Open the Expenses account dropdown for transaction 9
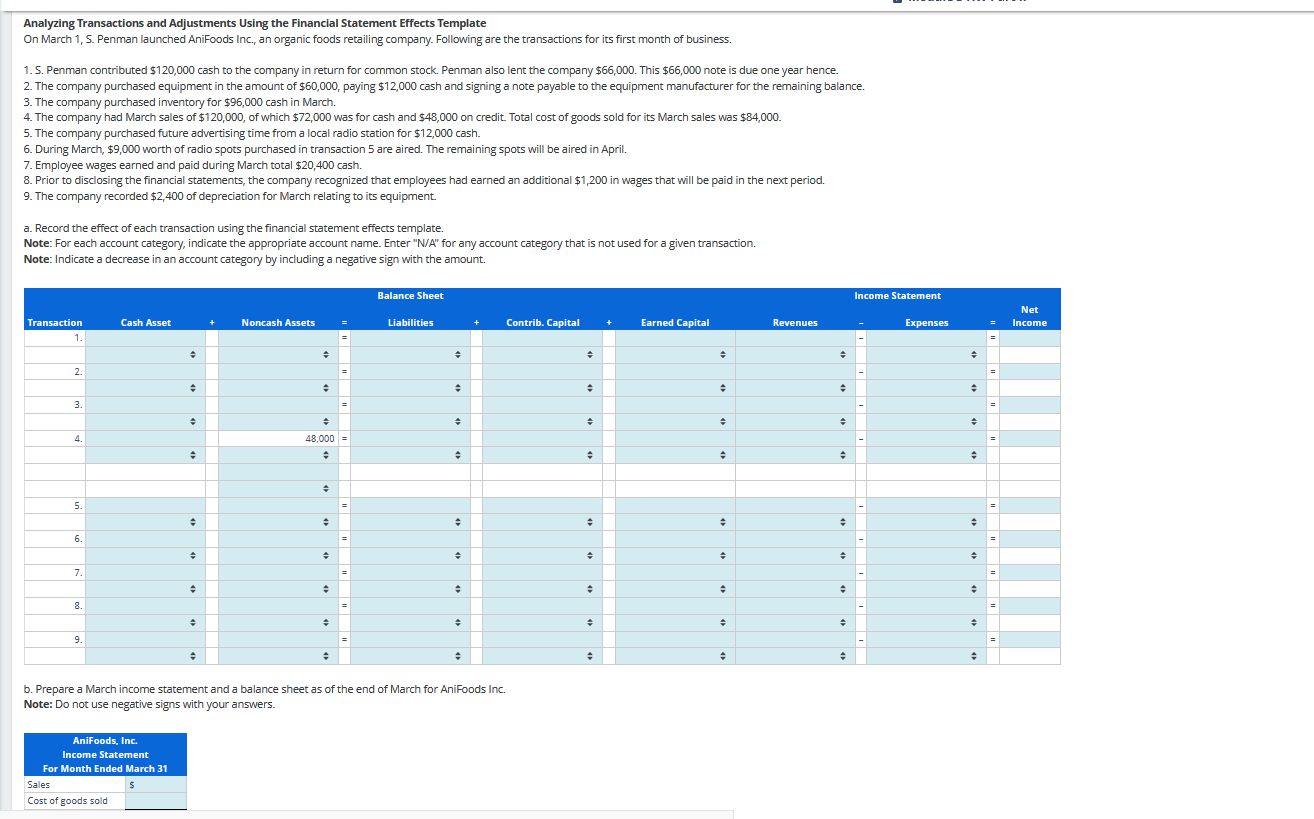Image resolution: width=1314 pixels, height=819 pixels. click(x=975, y=656)
